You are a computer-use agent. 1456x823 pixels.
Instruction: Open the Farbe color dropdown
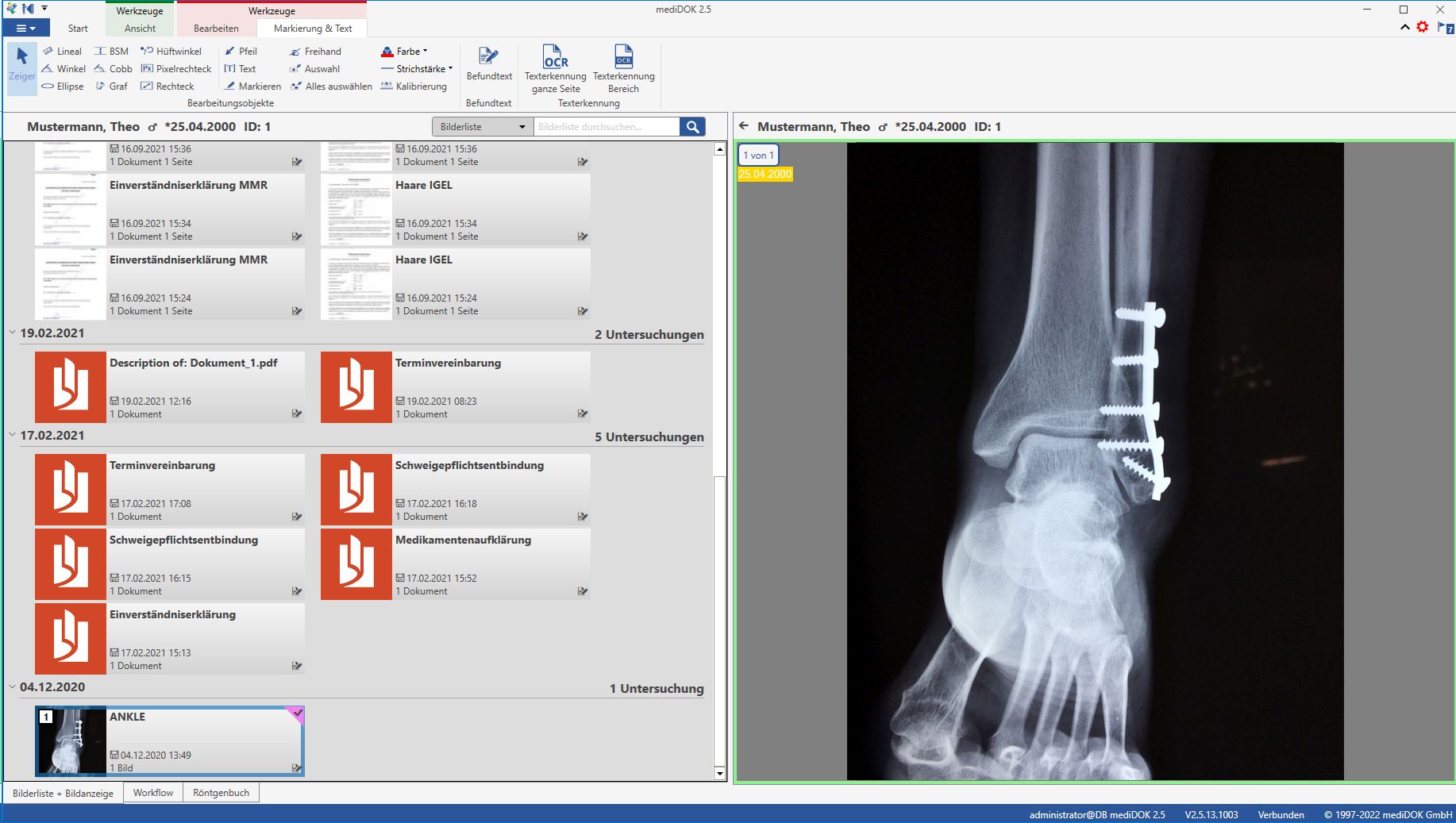coord(405,52)
